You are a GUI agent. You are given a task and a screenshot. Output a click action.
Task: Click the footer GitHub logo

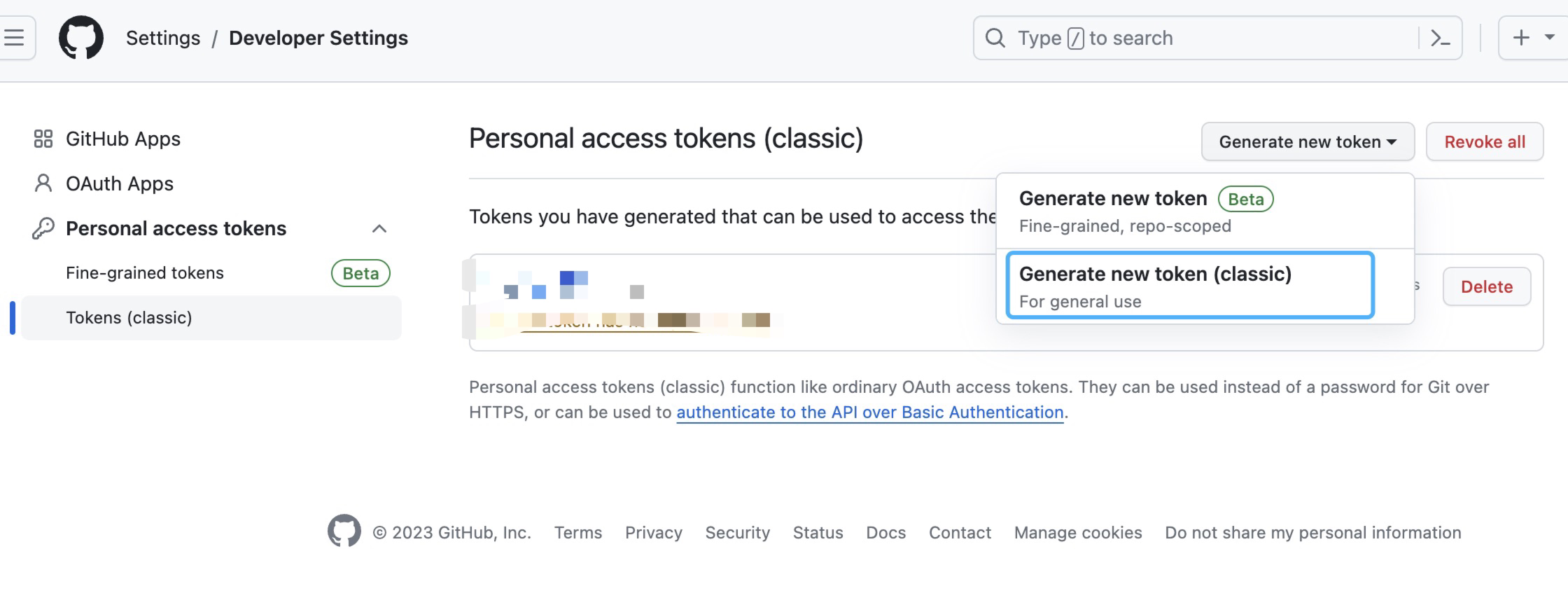click(x=344, y=531)
